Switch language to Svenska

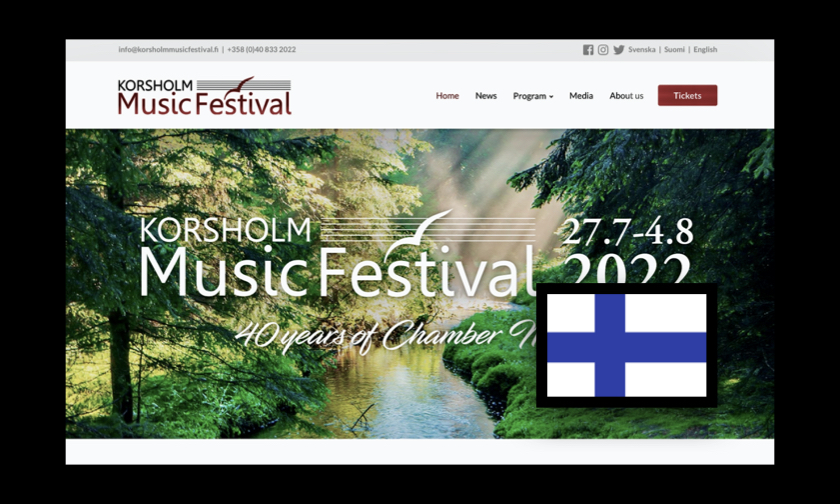point(642,50)
